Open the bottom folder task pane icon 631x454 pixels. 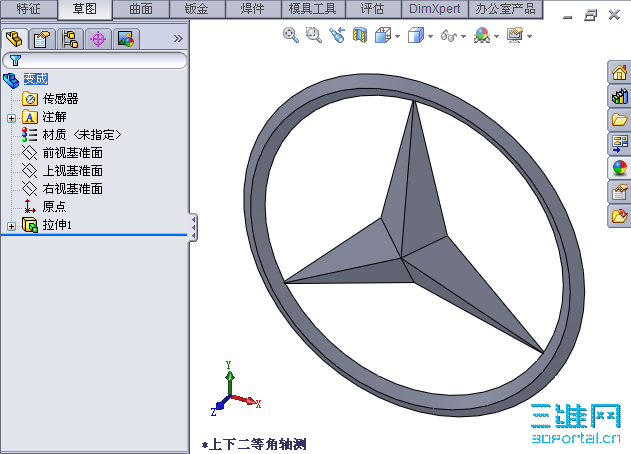(x=619, y=216)
